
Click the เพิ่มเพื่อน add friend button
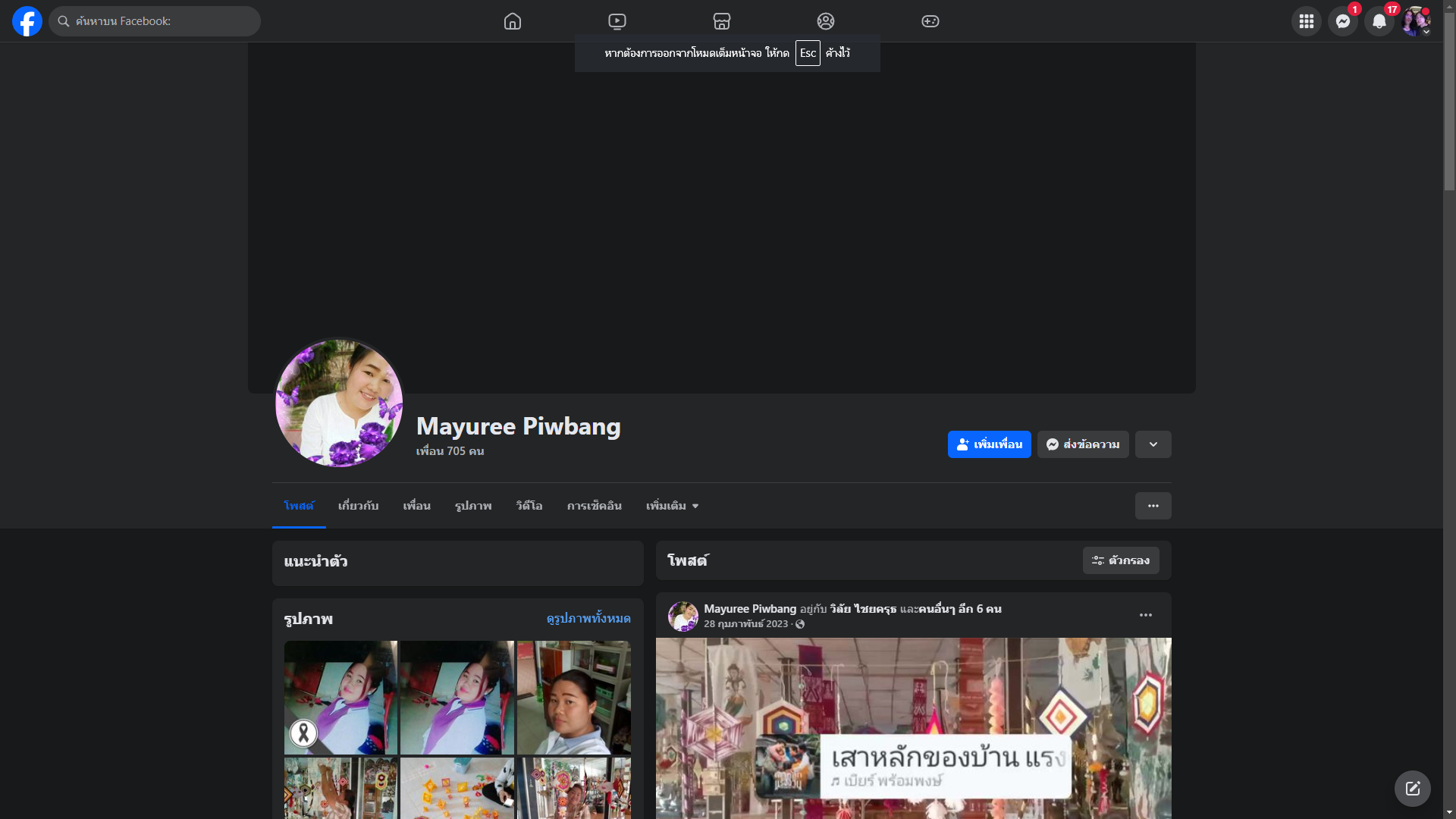(x=989, y=444)
